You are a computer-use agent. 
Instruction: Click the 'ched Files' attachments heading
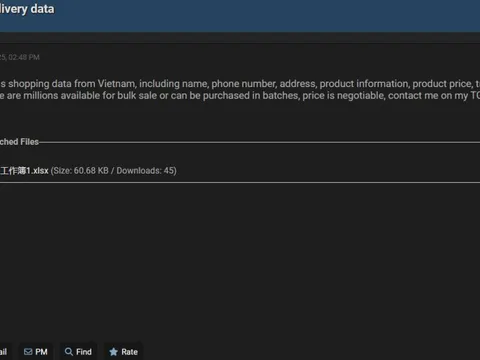click(x=19, y=142)
